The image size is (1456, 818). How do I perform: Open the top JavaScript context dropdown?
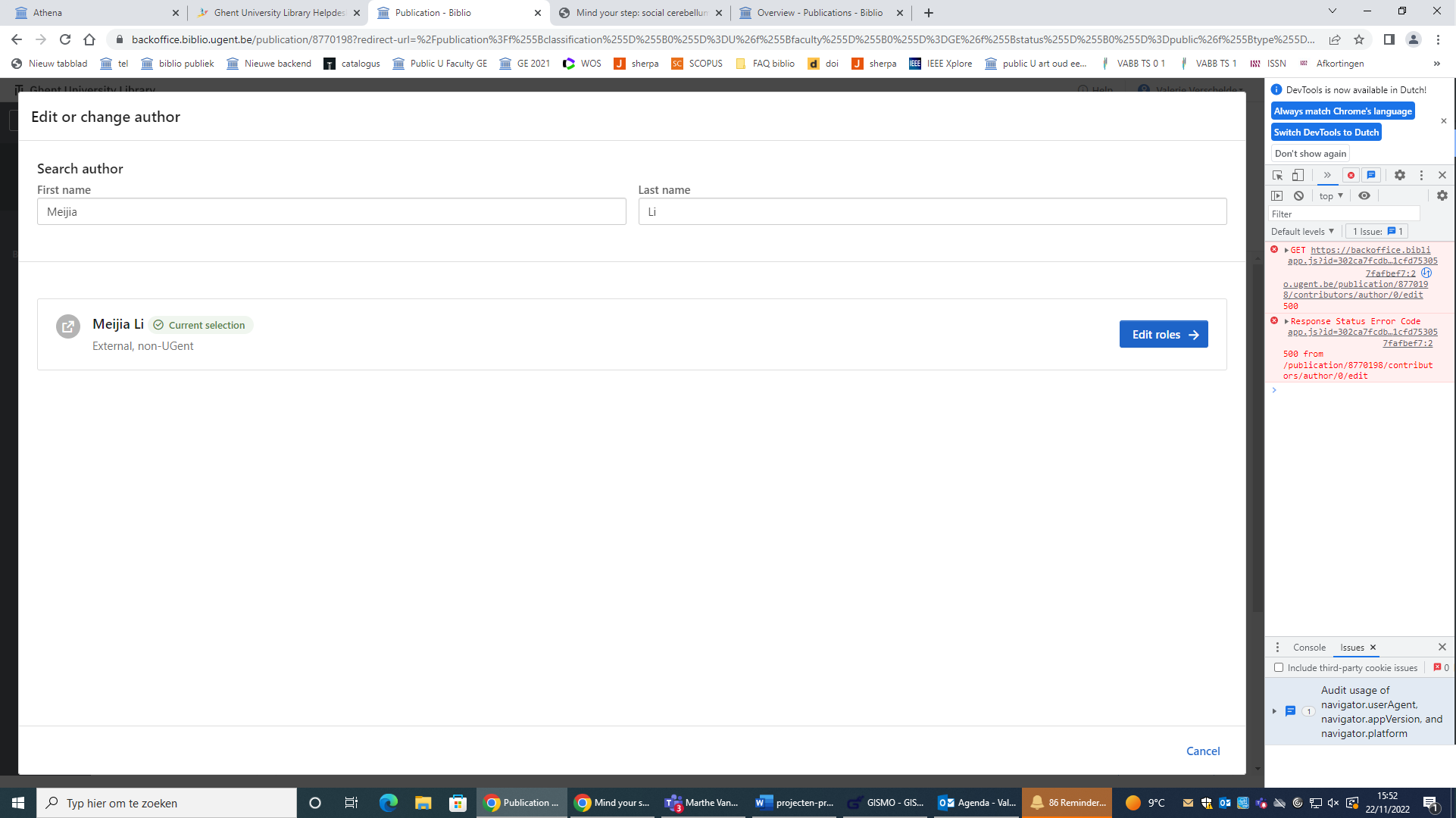[1331, 195]
